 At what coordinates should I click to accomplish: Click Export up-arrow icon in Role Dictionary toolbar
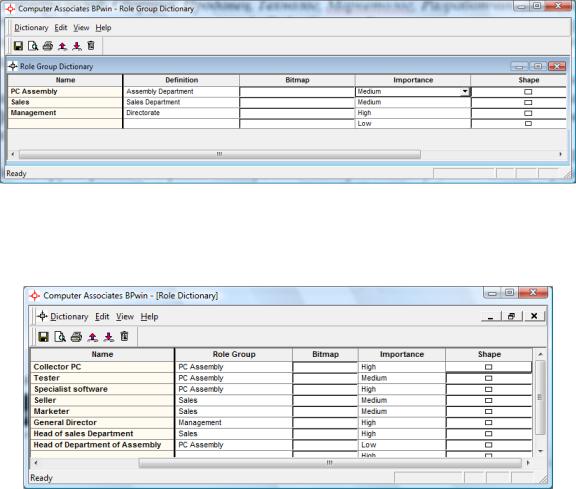click(93, 337)
